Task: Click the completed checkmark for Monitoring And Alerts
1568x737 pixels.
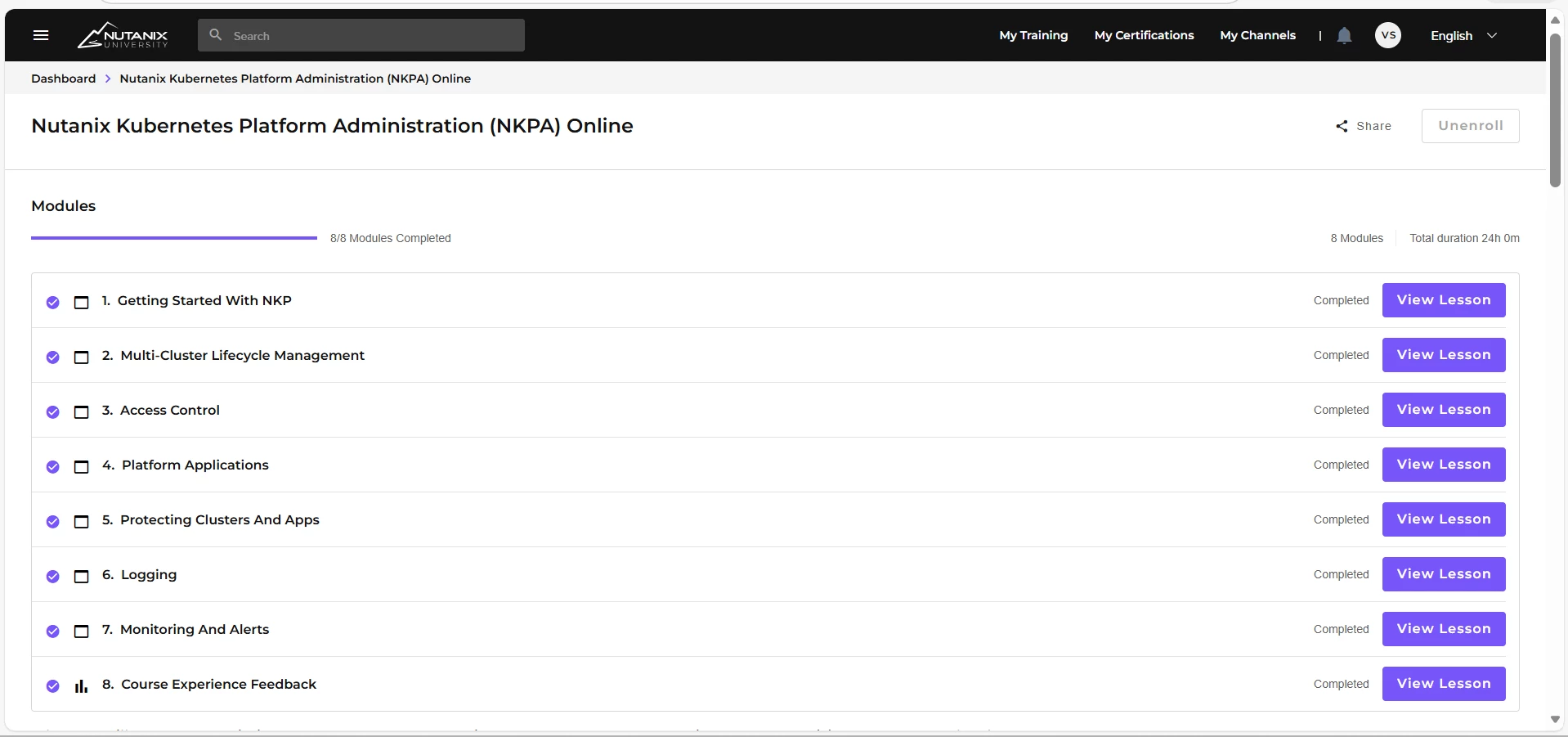Action: pos(53,631)
